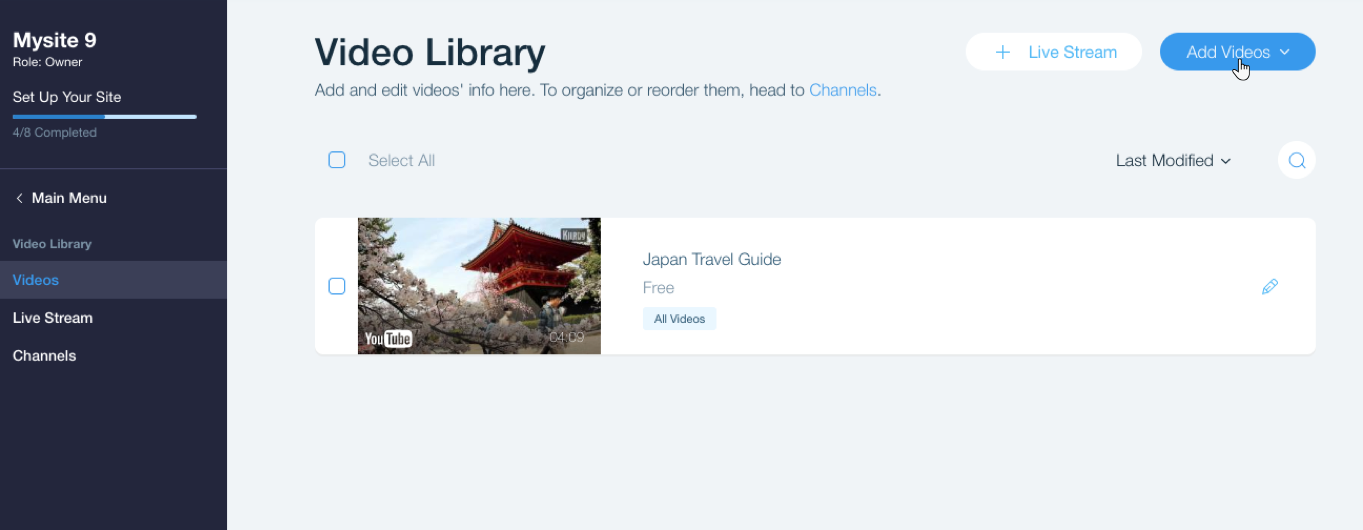
Task: Tick the Select All checkbox
Action: (x=337, y=160)
